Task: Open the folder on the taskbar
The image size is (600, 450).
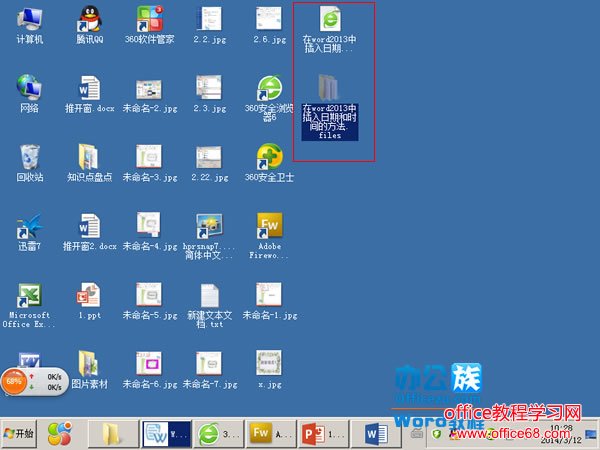Action: click(x=113, y=434)
